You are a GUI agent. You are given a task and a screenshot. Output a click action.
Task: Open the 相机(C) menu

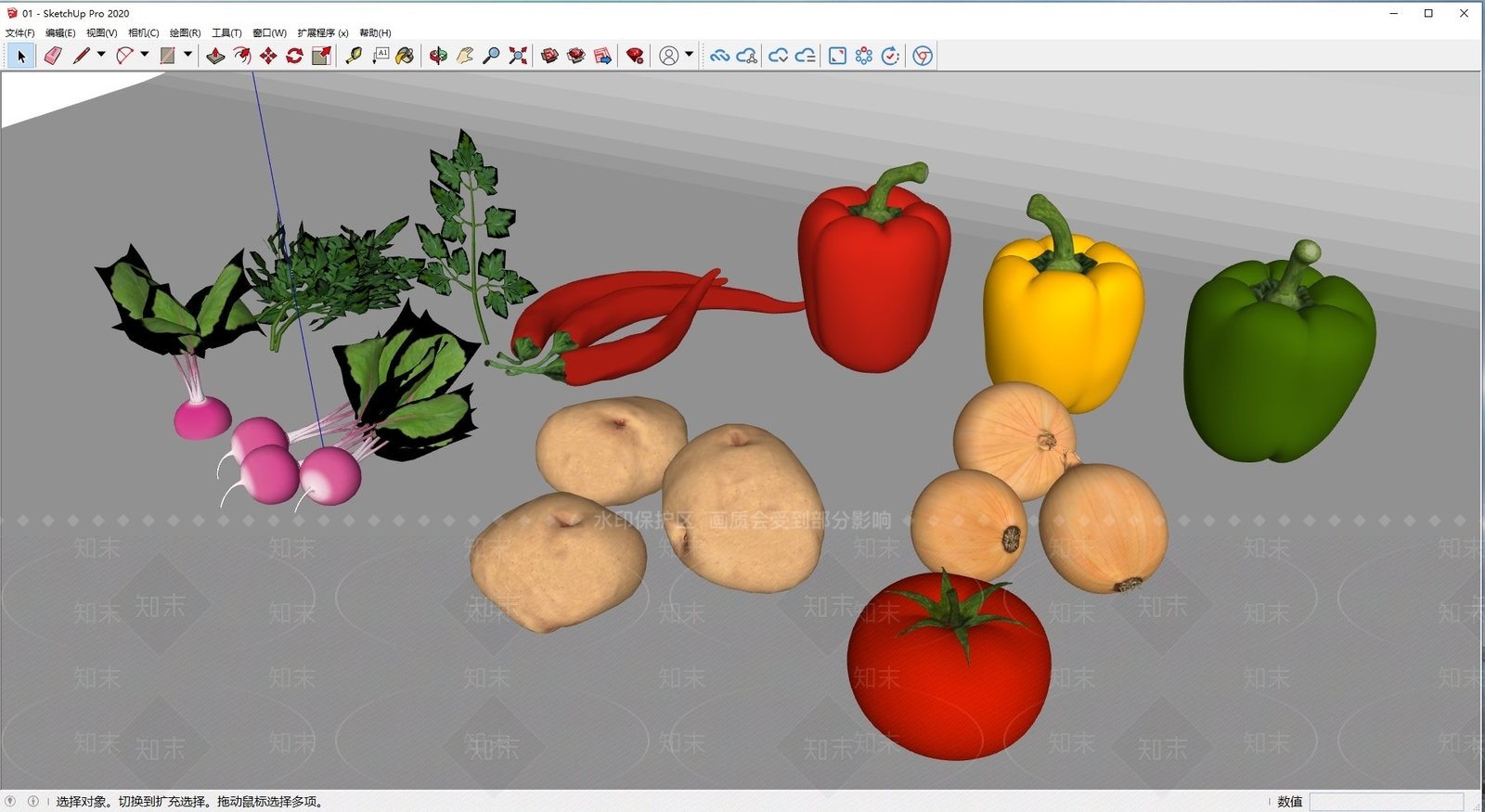pyautogui.click(x=143, y=33)
